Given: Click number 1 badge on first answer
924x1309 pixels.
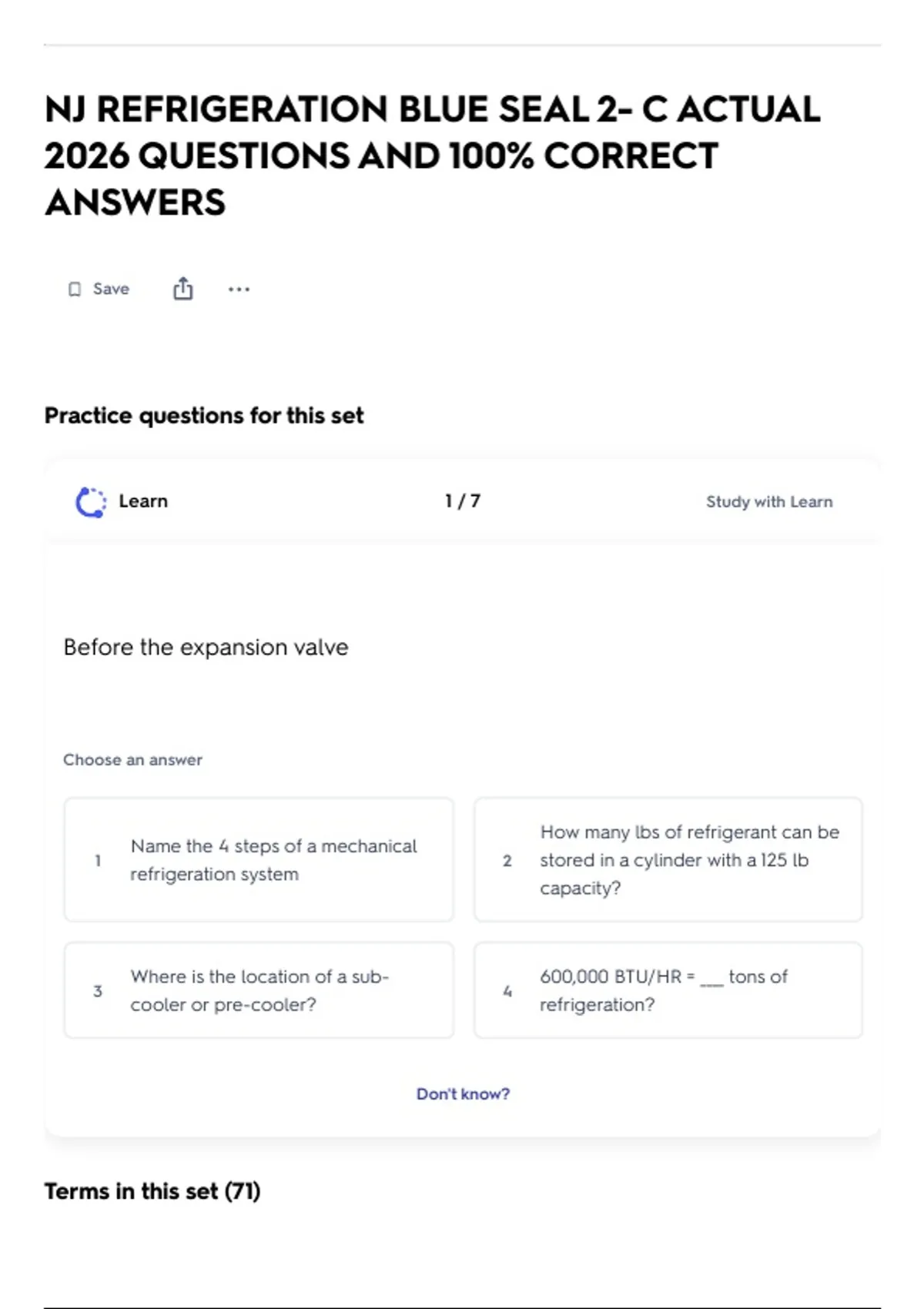Looking at the screenshot, I should (98, 860).
